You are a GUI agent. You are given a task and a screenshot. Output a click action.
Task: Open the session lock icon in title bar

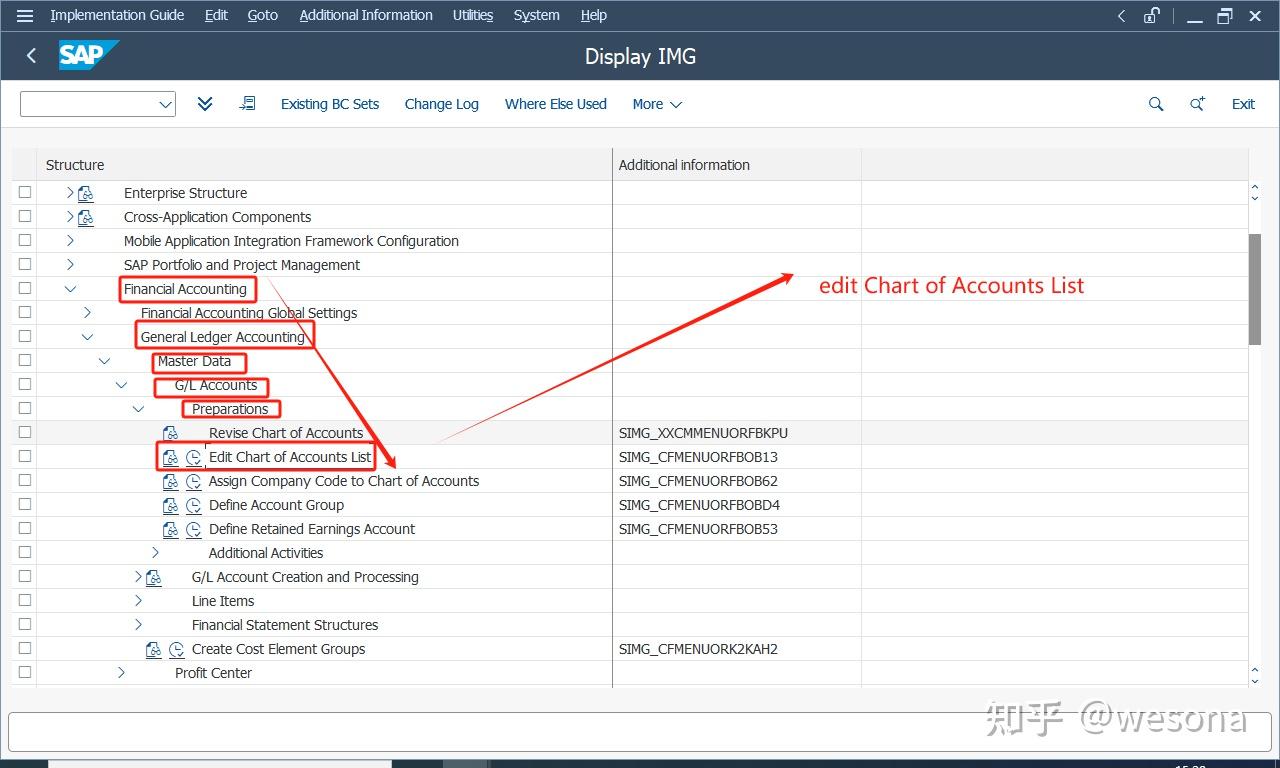coord(1151,15)
